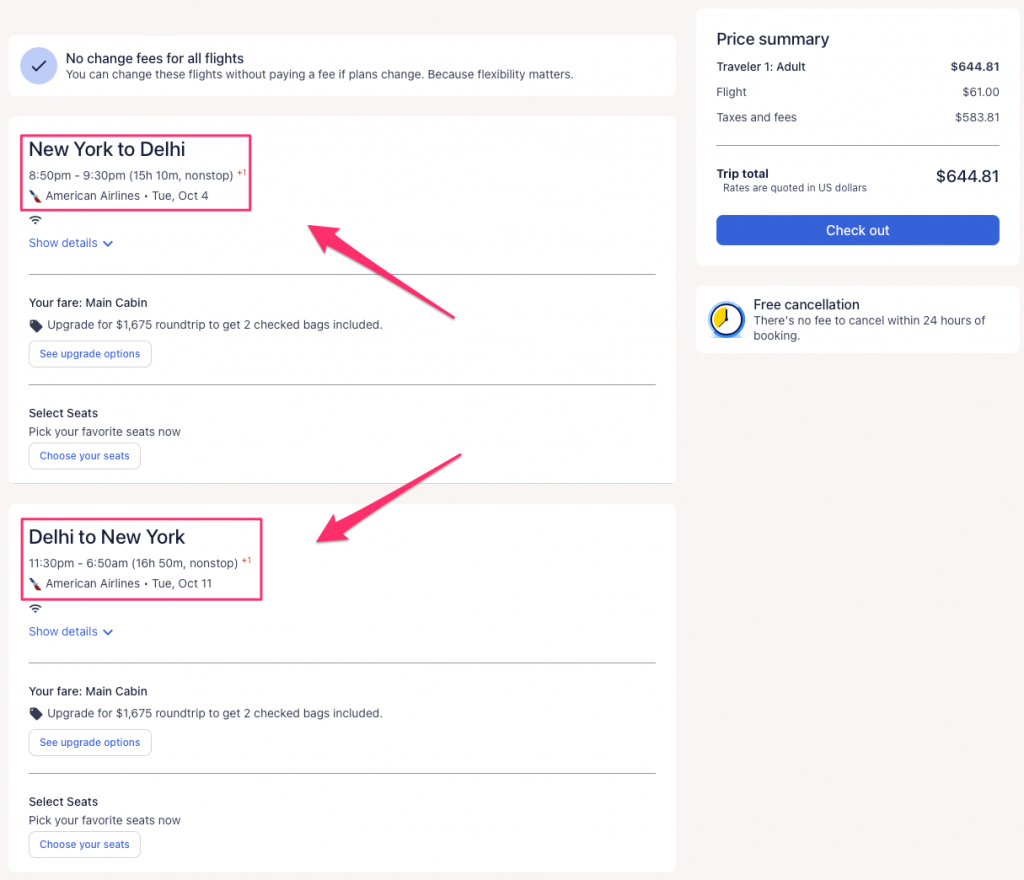Open See upgrade options for the outbound flight
Image resolution: width=1024 pixels, height=880 pixels.
point(90,354)
